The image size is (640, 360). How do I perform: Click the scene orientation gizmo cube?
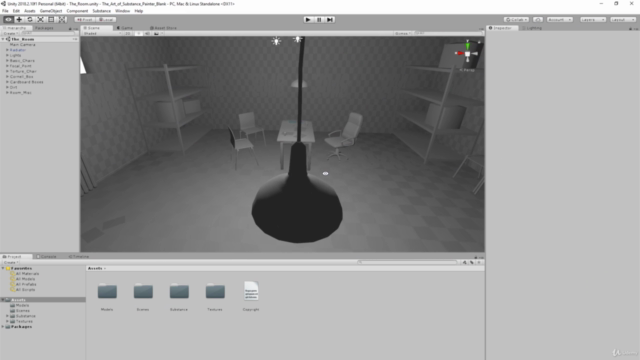point(467,54)
